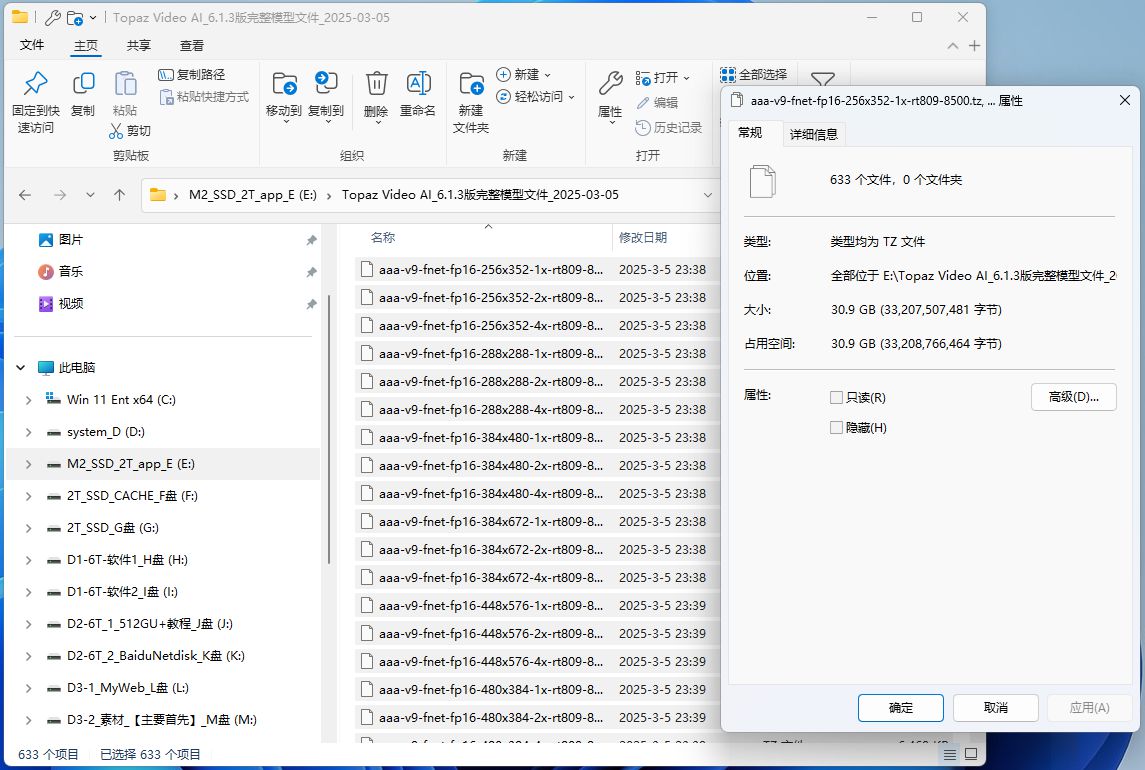Image resolution: width=1145 pixels, height=770 pixels.
Task: Expand the system_D (D:) drive
Action: click(28, 432)
